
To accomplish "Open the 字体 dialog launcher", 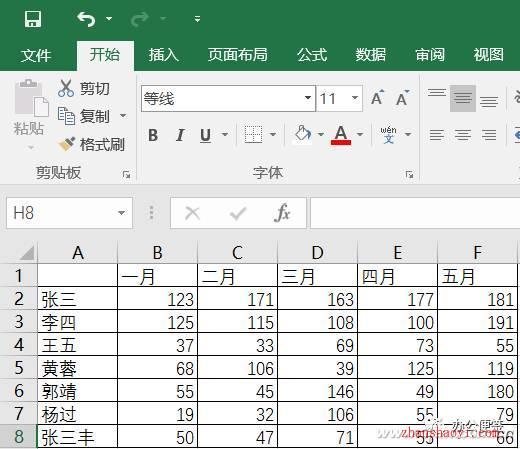I will tap(409, 174).
